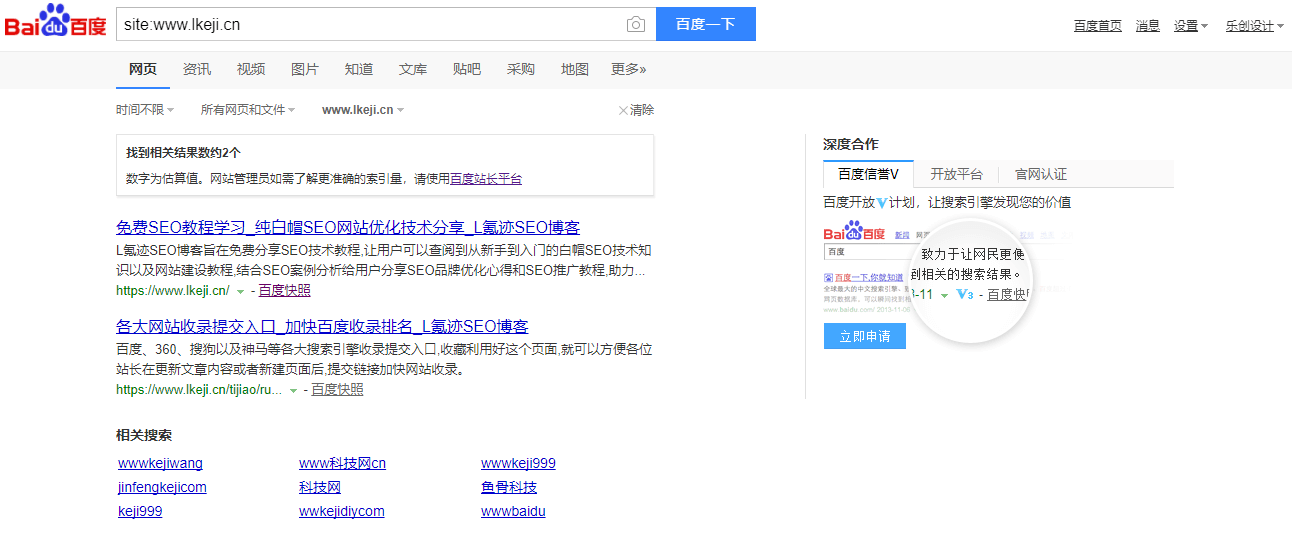
Task: Open the 所有网页和文件 file type dropdown
Action: (x=247, y=110)
